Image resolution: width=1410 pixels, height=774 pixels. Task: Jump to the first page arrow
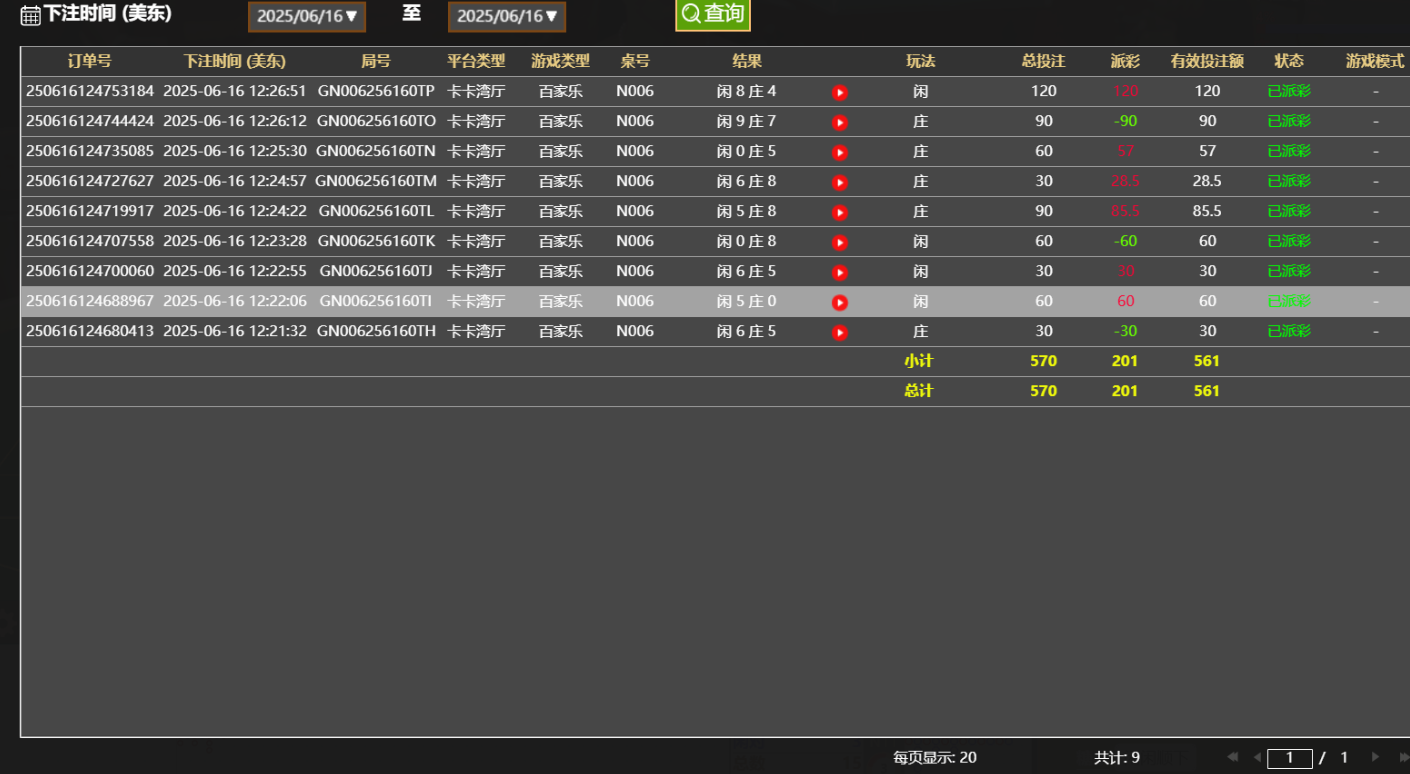[x=1232, y=758]
